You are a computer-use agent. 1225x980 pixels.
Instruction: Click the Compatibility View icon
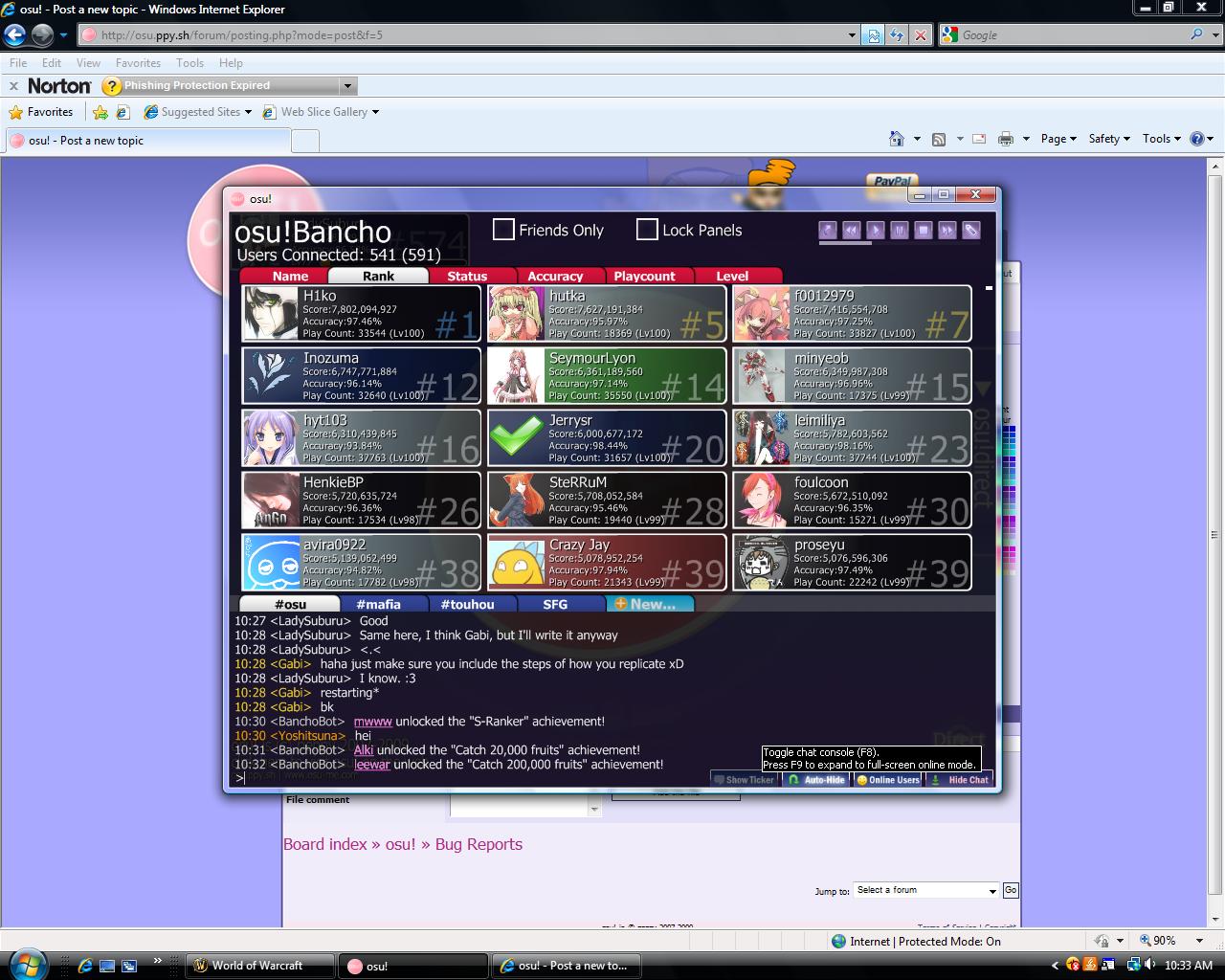pos(873,35)
